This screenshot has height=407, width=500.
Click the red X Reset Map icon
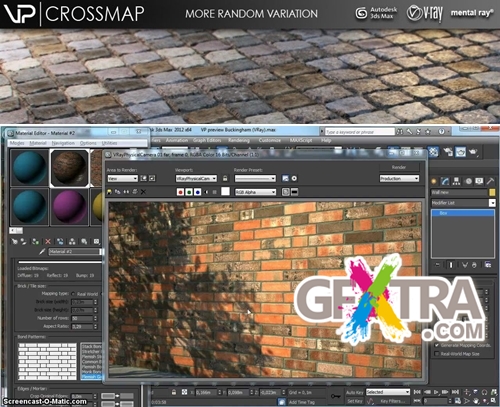(48, 241)
